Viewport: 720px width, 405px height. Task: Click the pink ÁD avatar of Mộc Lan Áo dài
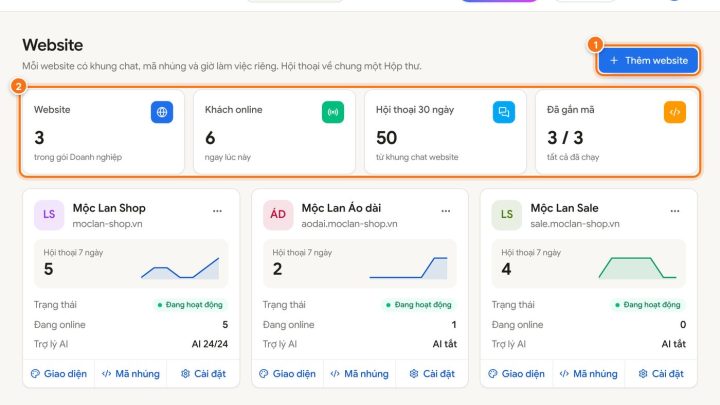tap(278, 214)
